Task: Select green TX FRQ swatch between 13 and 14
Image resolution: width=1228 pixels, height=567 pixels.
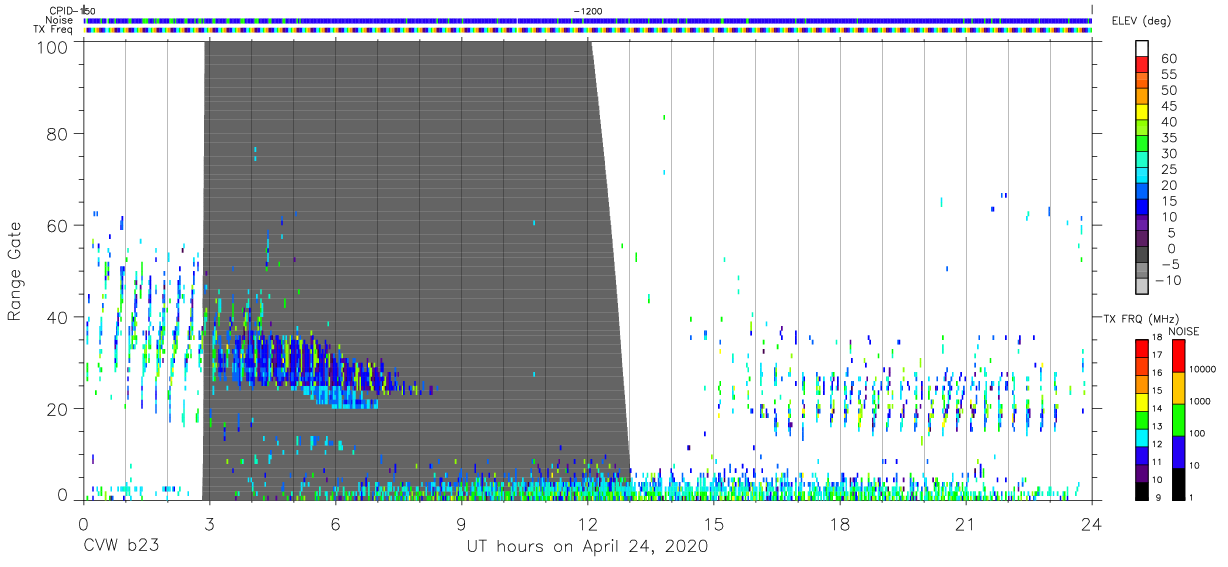Action: point(1143,418)
